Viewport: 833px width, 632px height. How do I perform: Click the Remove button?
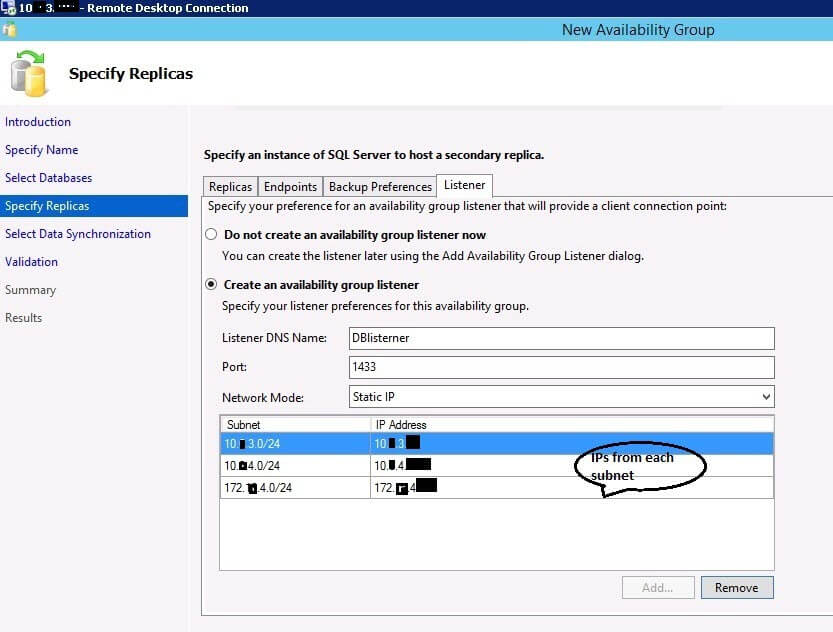(736, 588)
